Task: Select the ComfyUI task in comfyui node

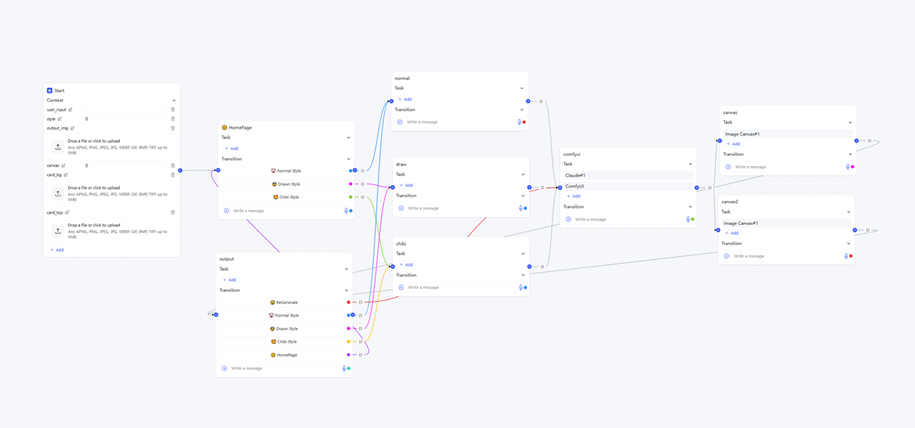Action: pyautogui.click(x=575, y=186)
